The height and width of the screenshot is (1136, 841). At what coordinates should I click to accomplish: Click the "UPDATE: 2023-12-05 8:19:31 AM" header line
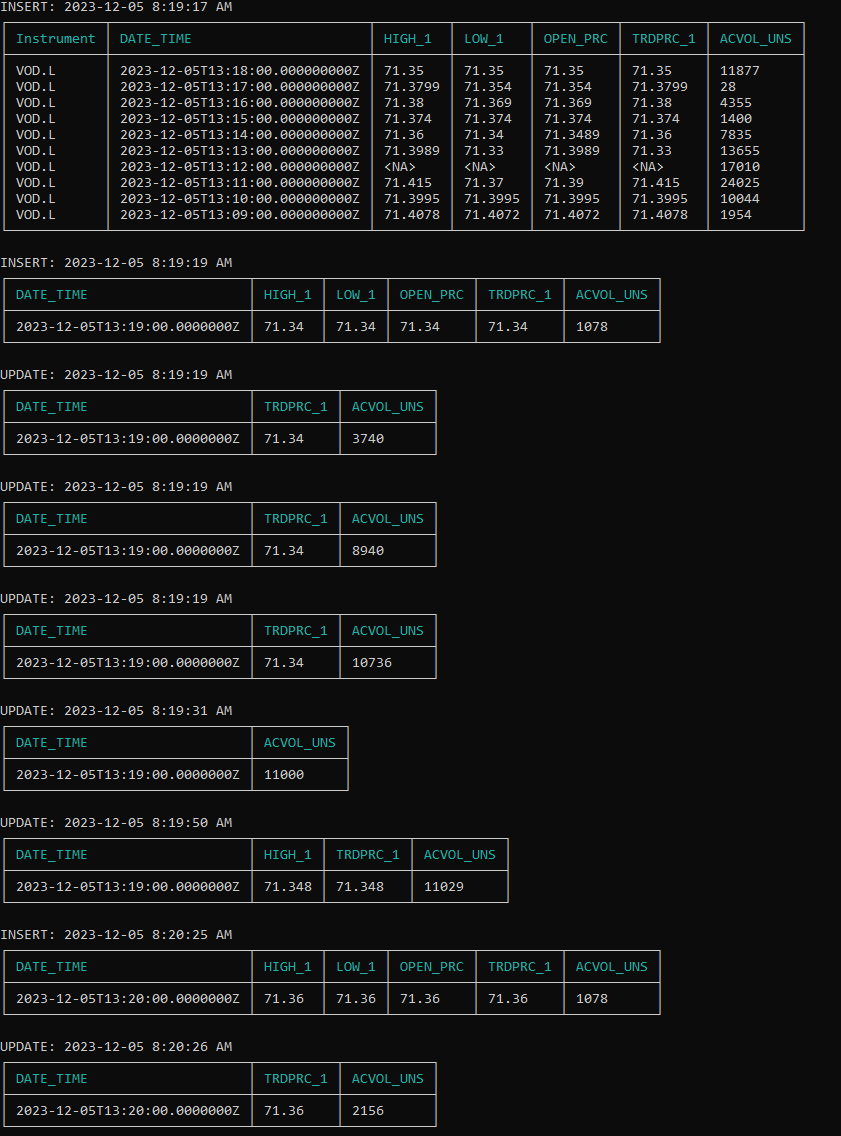[116, 711]
